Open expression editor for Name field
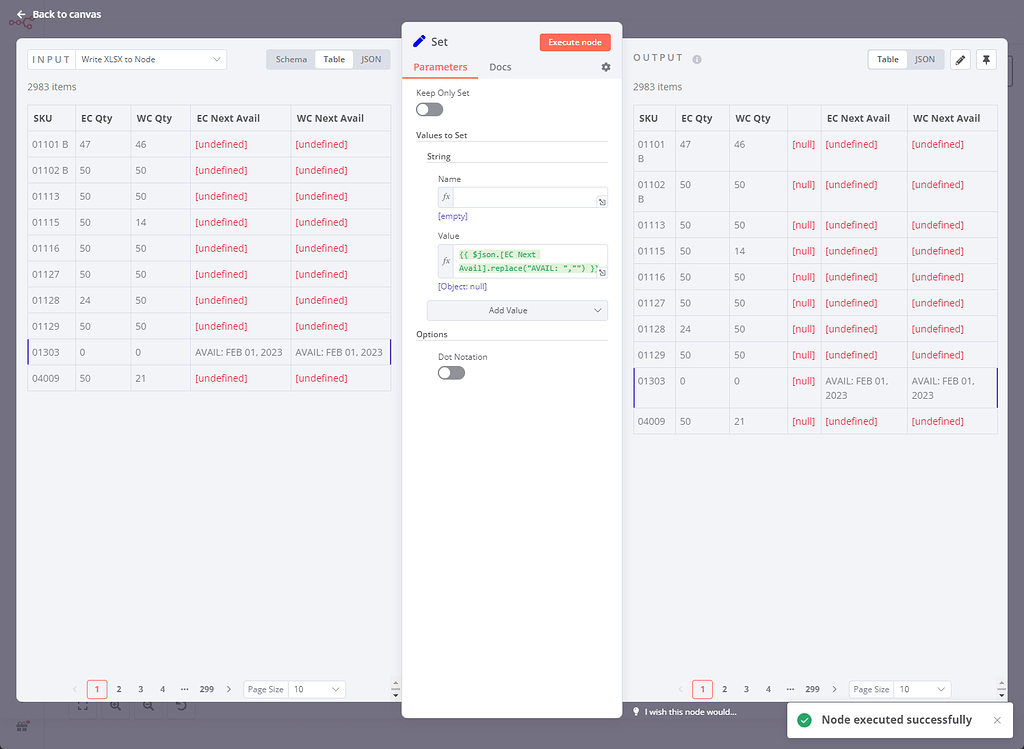This screenshot has width=1024, height=749. pyautogui.click(x=602, y=202)
